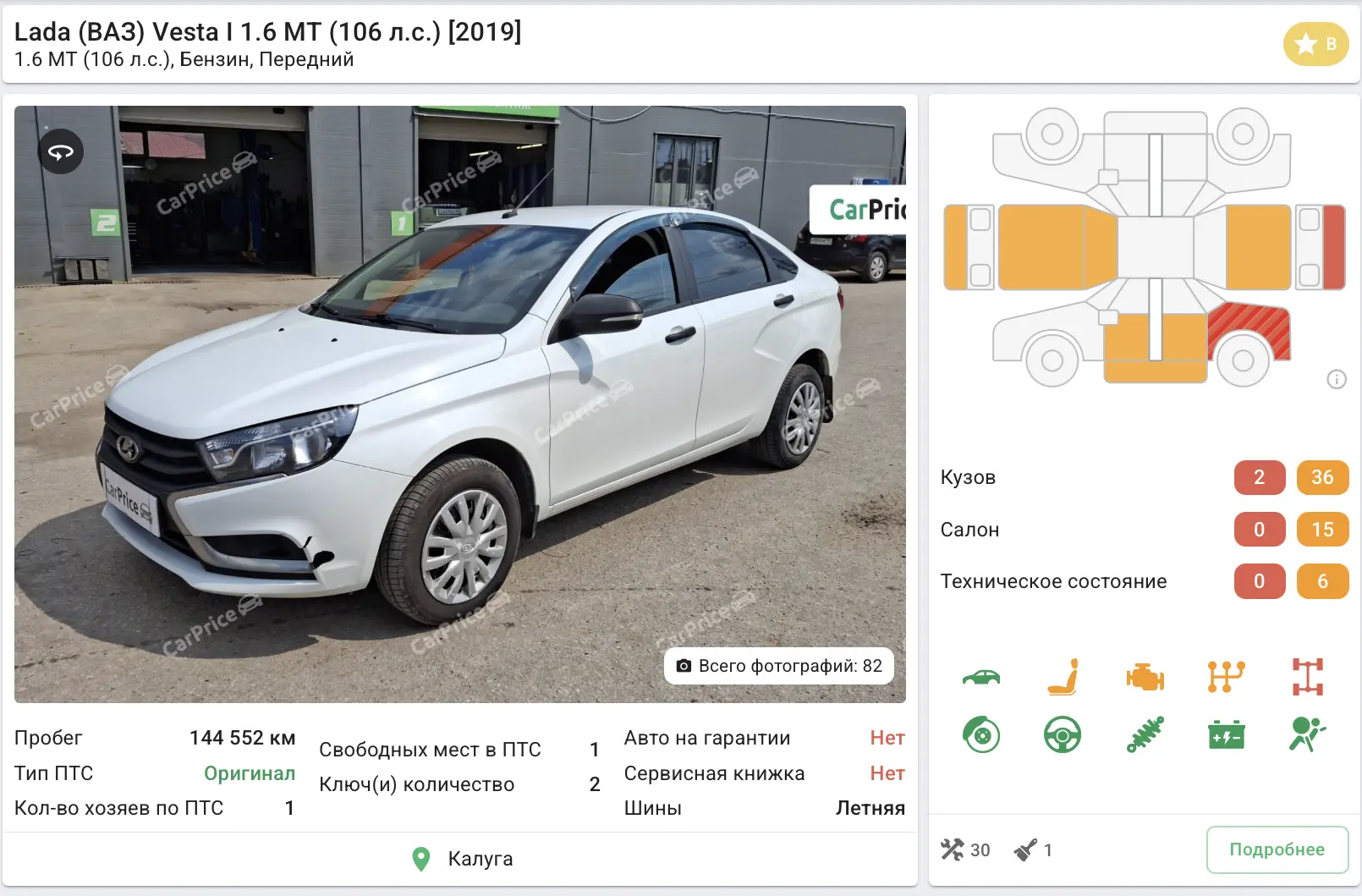Click red Техническое состояние badge showing 0
The height and width of the screenshot is (896, 1362).
1259,581
